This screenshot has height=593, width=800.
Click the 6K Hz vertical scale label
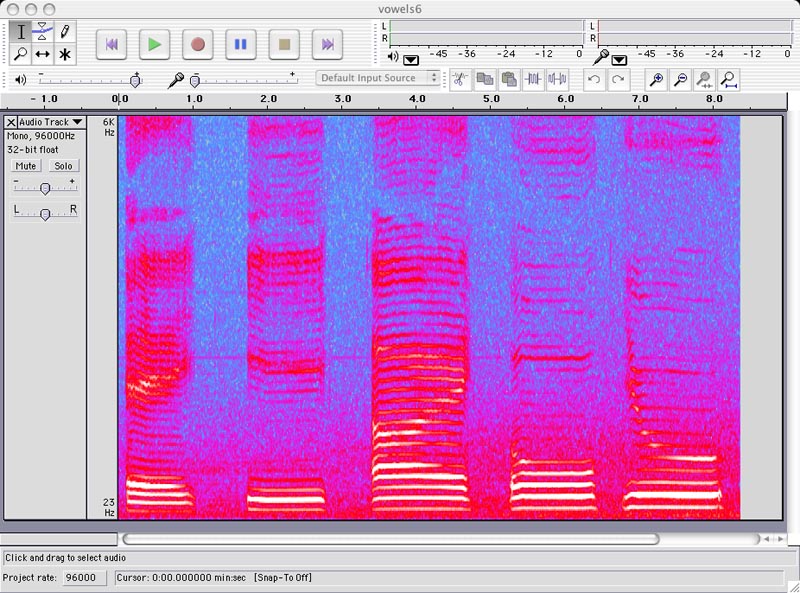pos(109,127)
